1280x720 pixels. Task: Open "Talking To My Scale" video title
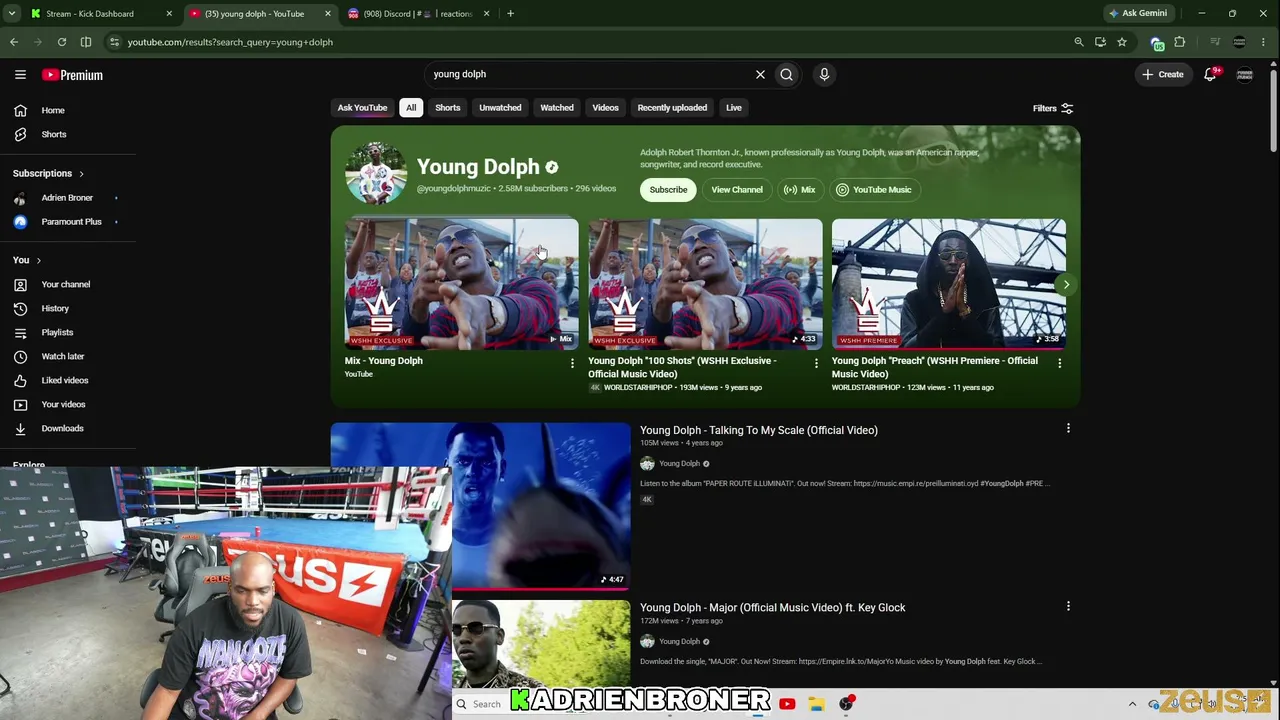tap(759, 430)
